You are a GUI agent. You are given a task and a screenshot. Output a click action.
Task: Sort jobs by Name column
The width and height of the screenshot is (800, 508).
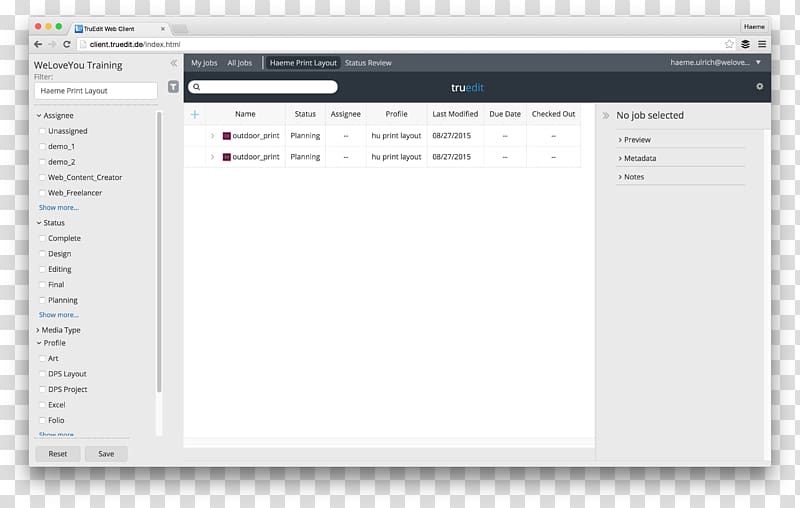pyautogui.click(x=245, y=114)
